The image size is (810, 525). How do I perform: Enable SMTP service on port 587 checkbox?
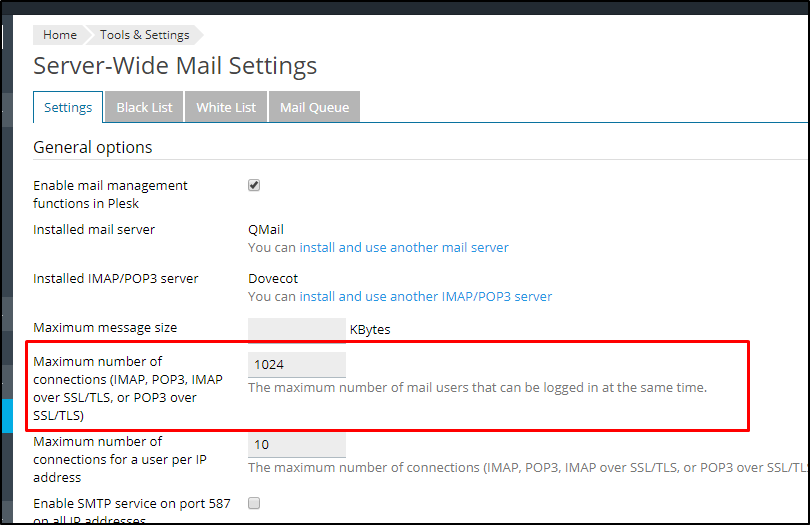(254, 503)
